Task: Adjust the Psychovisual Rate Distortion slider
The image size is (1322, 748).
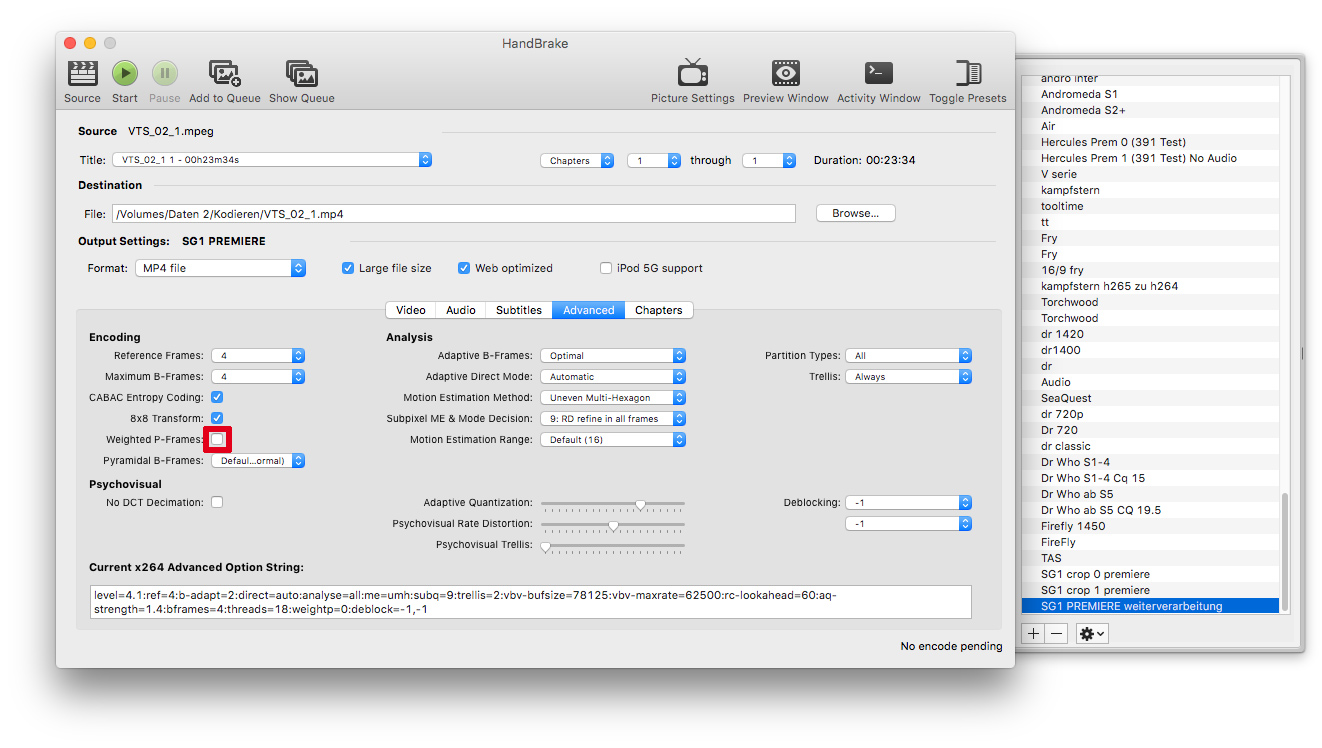Action: [x=613, y=525]
